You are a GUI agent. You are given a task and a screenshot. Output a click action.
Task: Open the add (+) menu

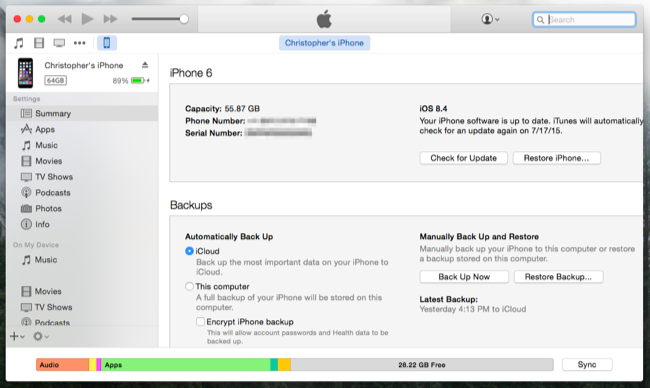tap(17, 337)
